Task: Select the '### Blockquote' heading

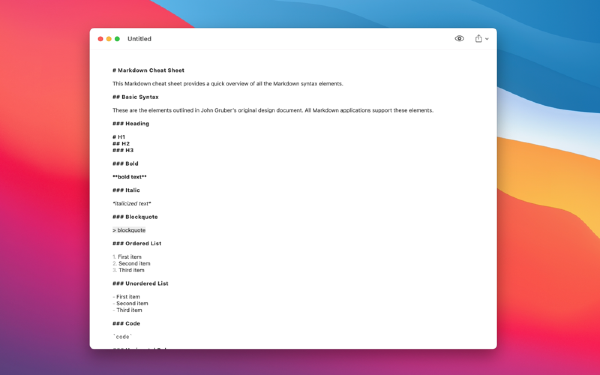Action: (x=135, y=217)
